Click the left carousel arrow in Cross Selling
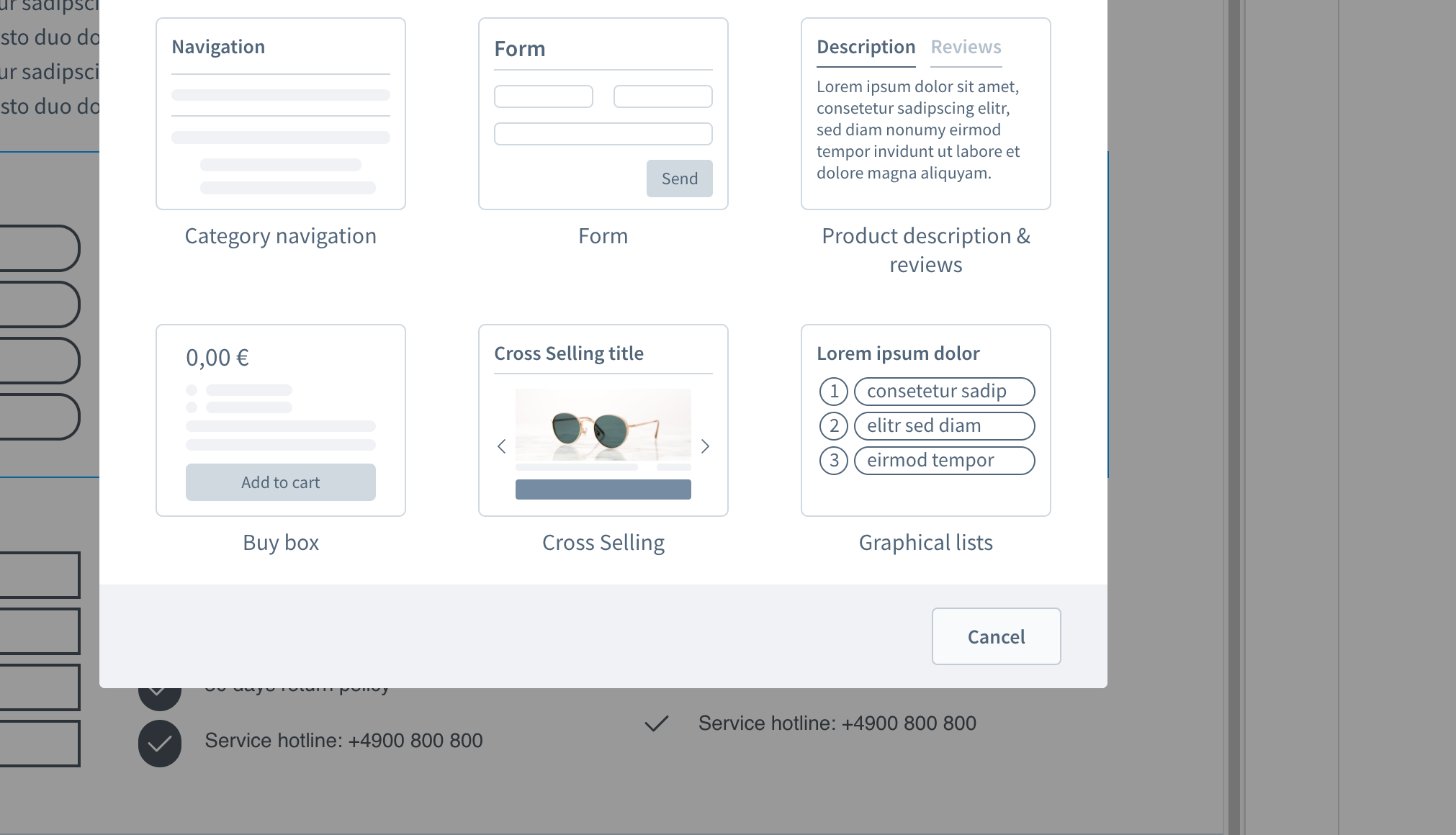This screenshot has height=835, width=1456. [x=501, y=446]
